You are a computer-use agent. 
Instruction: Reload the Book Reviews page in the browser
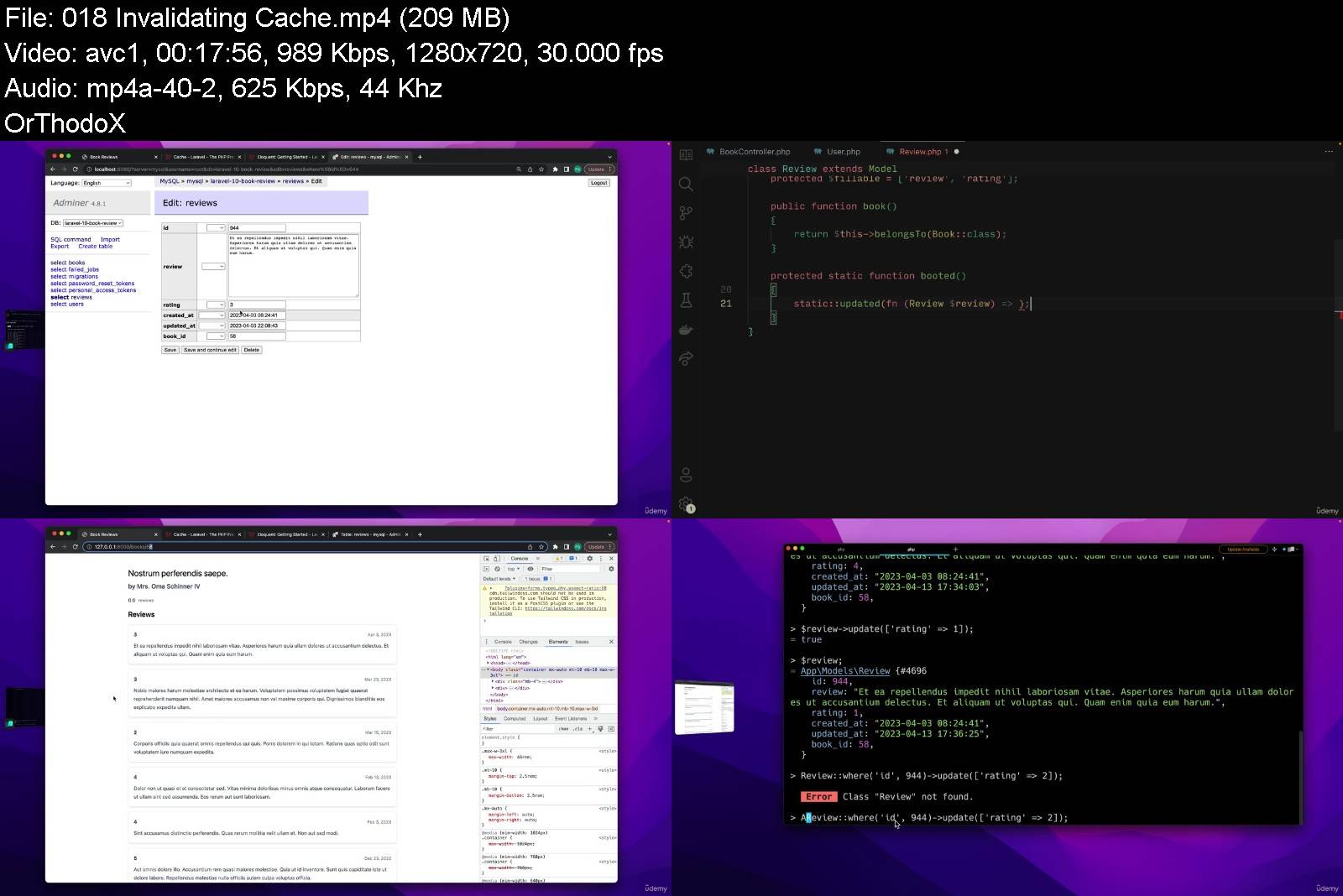coord(76,547)
